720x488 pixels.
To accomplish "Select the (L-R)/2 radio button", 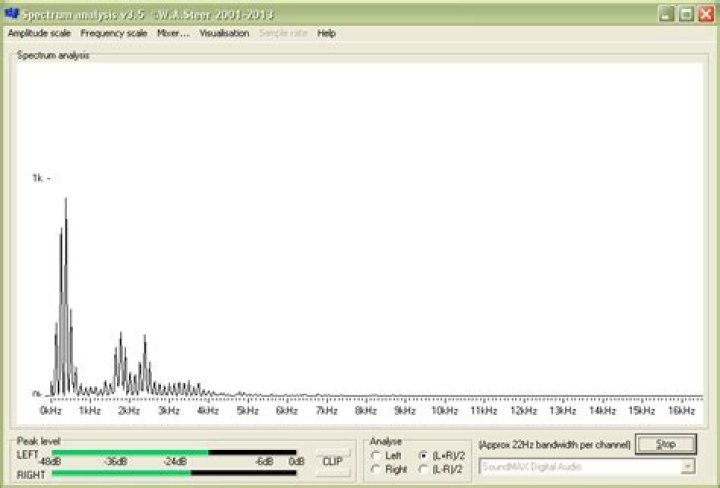I will pos(423,469).
